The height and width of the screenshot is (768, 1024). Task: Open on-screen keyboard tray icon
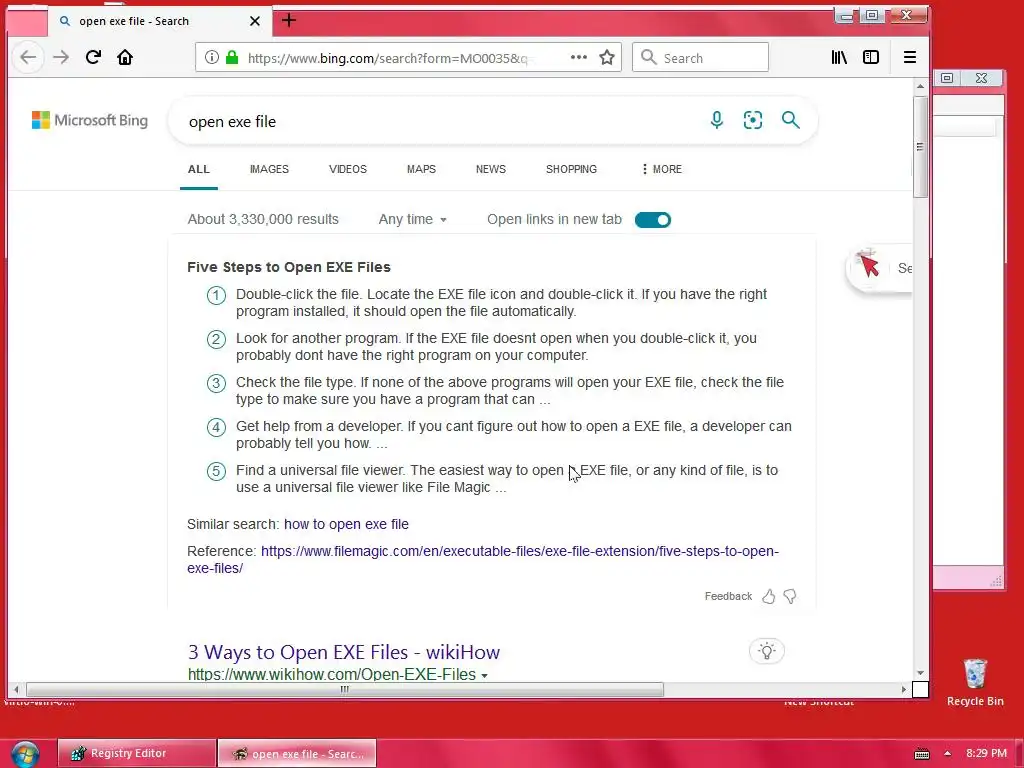click(922, 754)
